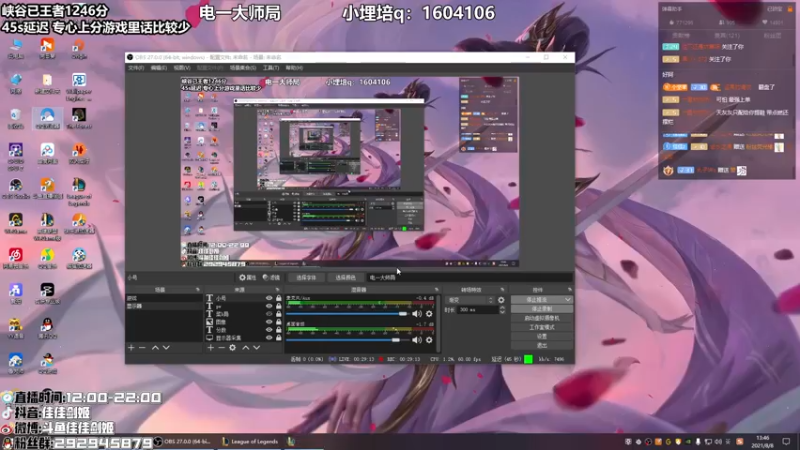Click the 启动虚拟摄像机 button
Image resolution: width=800 pixels, height=450 pixels.
(542, 318)
